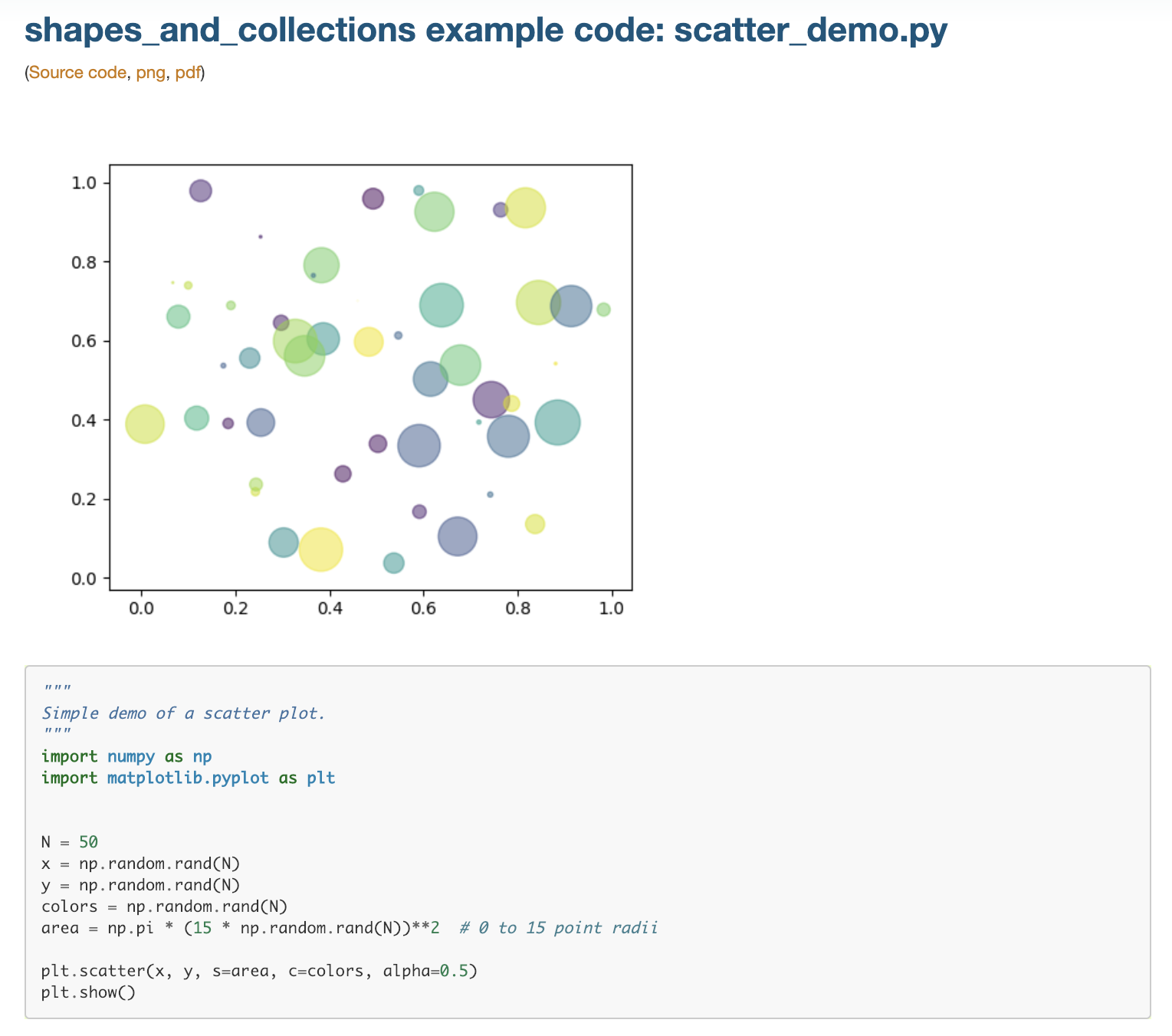Open the Source code link
The height and width of the screenshot is (1036, 1172).
click(77, 73)
